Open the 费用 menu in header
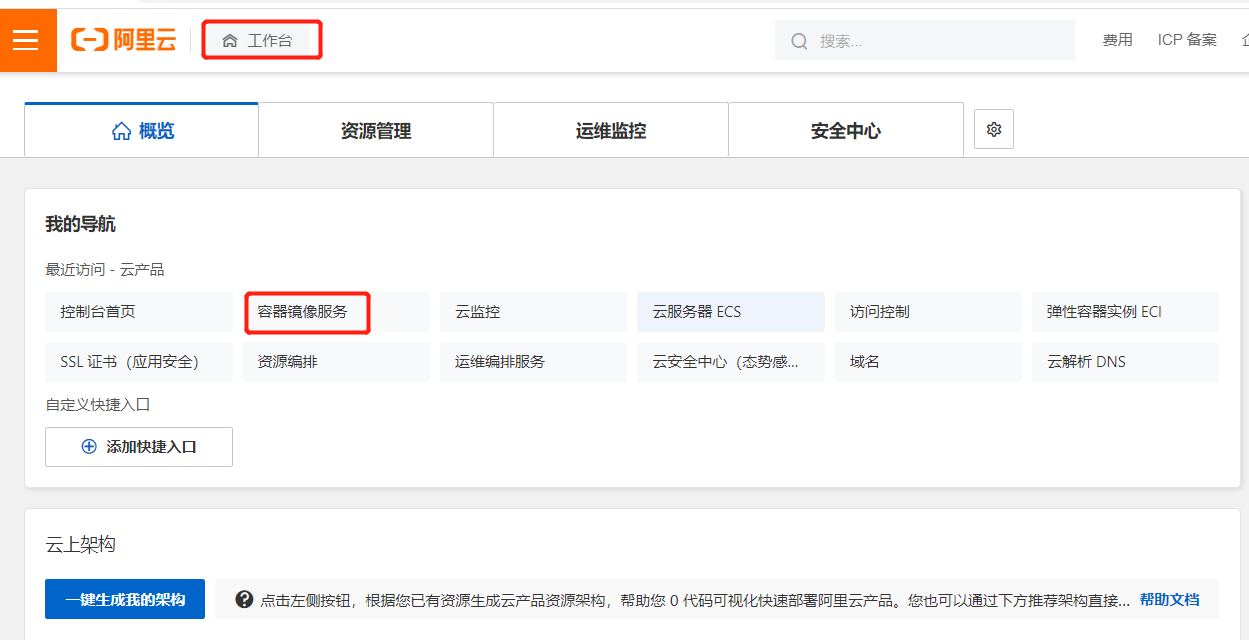Screen dimensions: 1249x640 (1117, 40)
